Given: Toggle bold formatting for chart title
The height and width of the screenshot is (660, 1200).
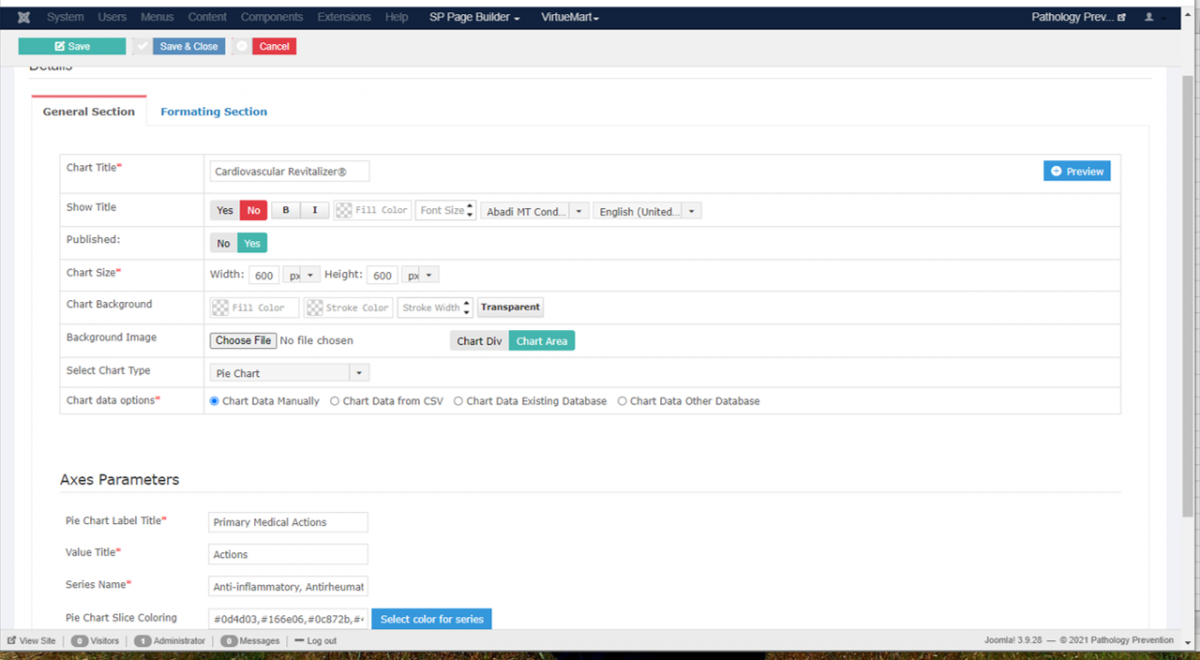Looking at the screenshot, I should (x=286, y=210).
